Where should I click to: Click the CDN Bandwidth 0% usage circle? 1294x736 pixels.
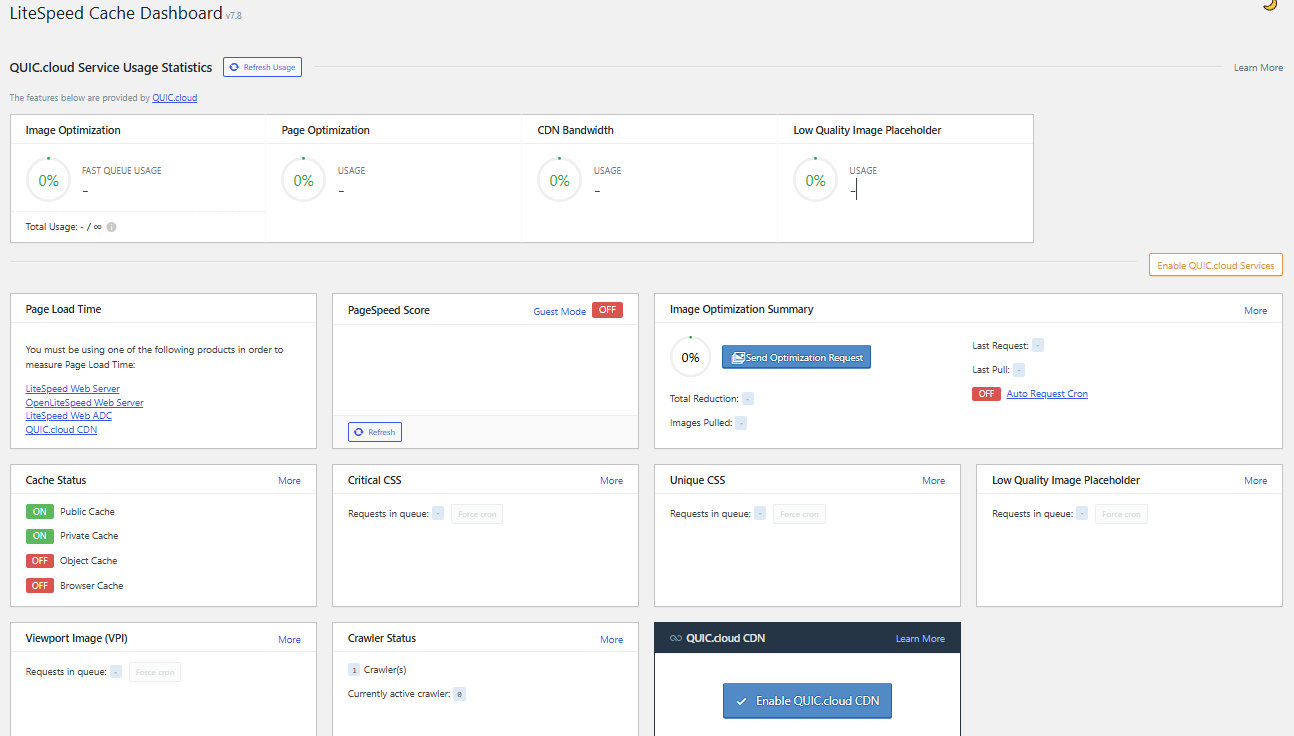pyautogui.click(x=559, y=181)
